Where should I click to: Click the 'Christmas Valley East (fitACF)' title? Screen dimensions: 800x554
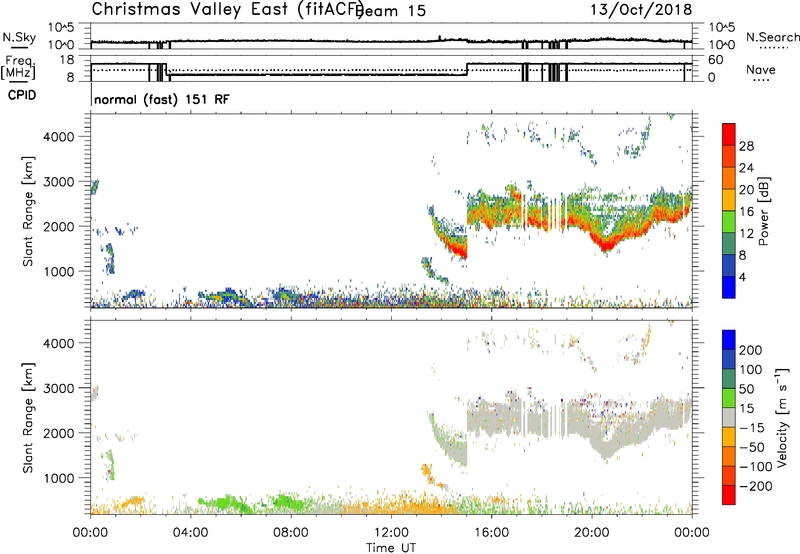(x=228, y=9)
